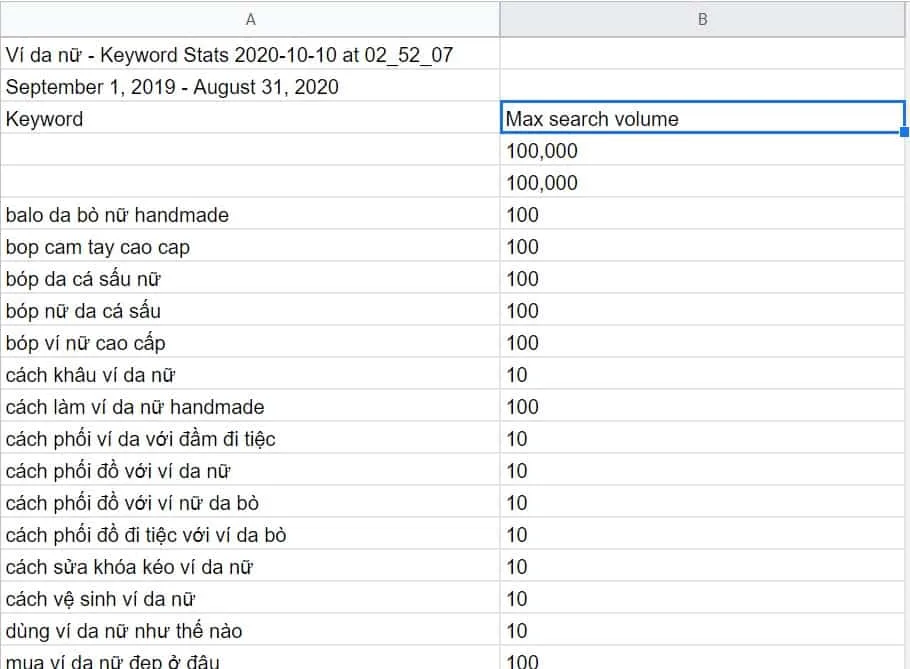Image resolution: width=910 pixels, height=669 pixels.
Task: Select the column A header
Action: click(250, 19)
